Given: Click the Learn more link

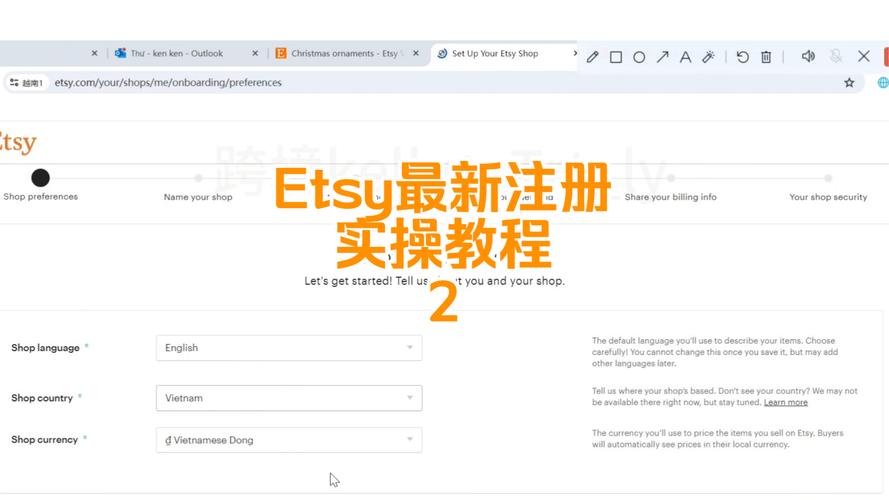Looking at the screenshot, I should tap(785, 402).
